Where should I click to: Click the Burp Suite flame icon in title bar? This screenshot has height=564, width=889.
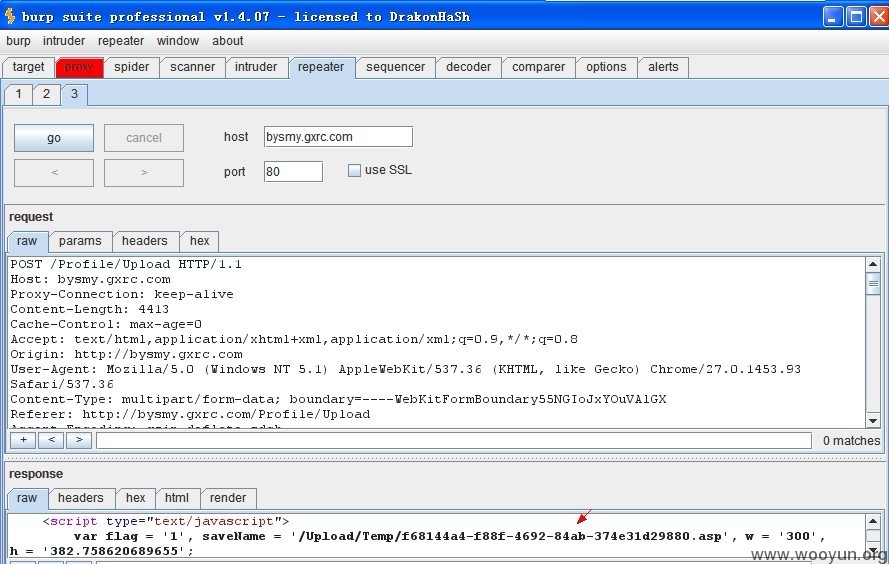click(x=10, y=16)
